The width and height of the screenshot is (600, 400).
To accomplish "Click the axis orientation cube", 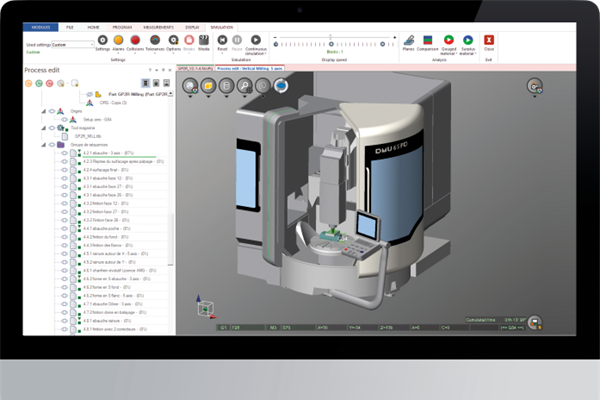I will 206,309.
